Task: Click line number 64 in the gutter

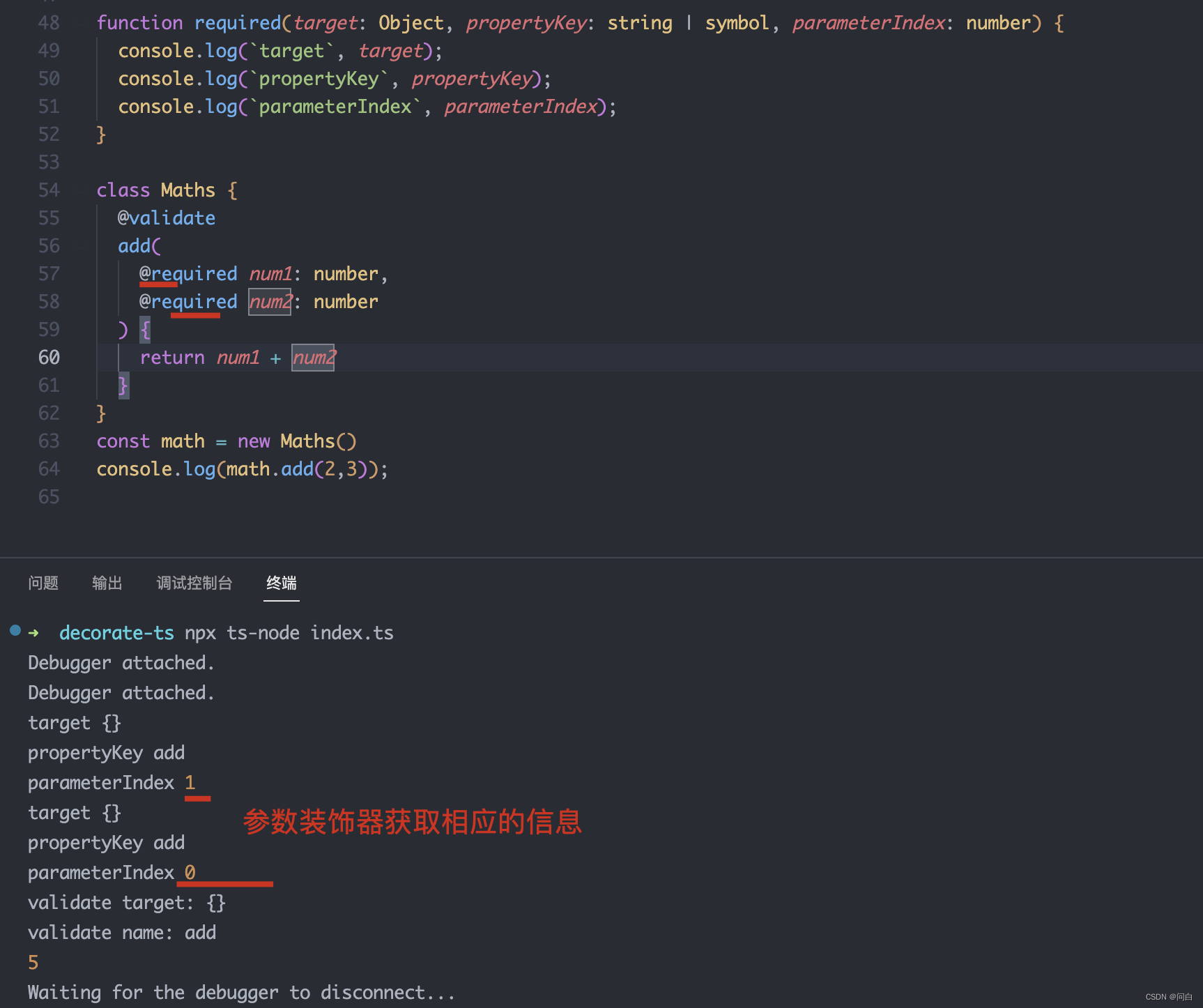Action: (49, 469)
